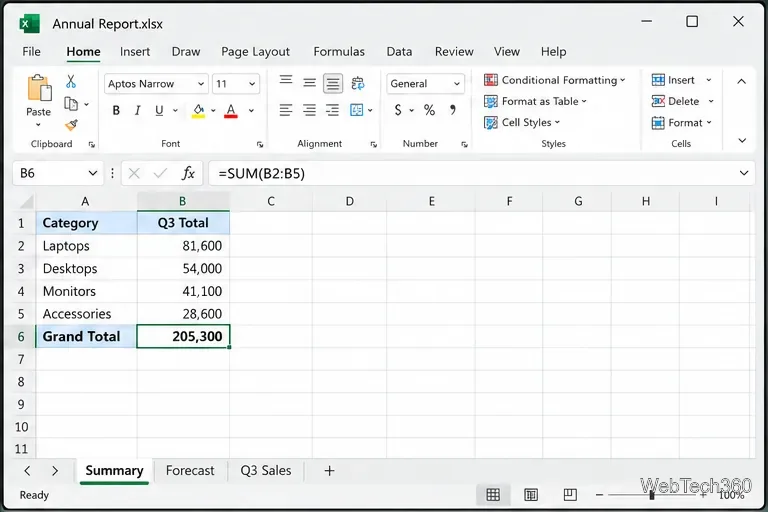Open the Name Box dropdown arrow
768x512 pixels.
(93, 173)
